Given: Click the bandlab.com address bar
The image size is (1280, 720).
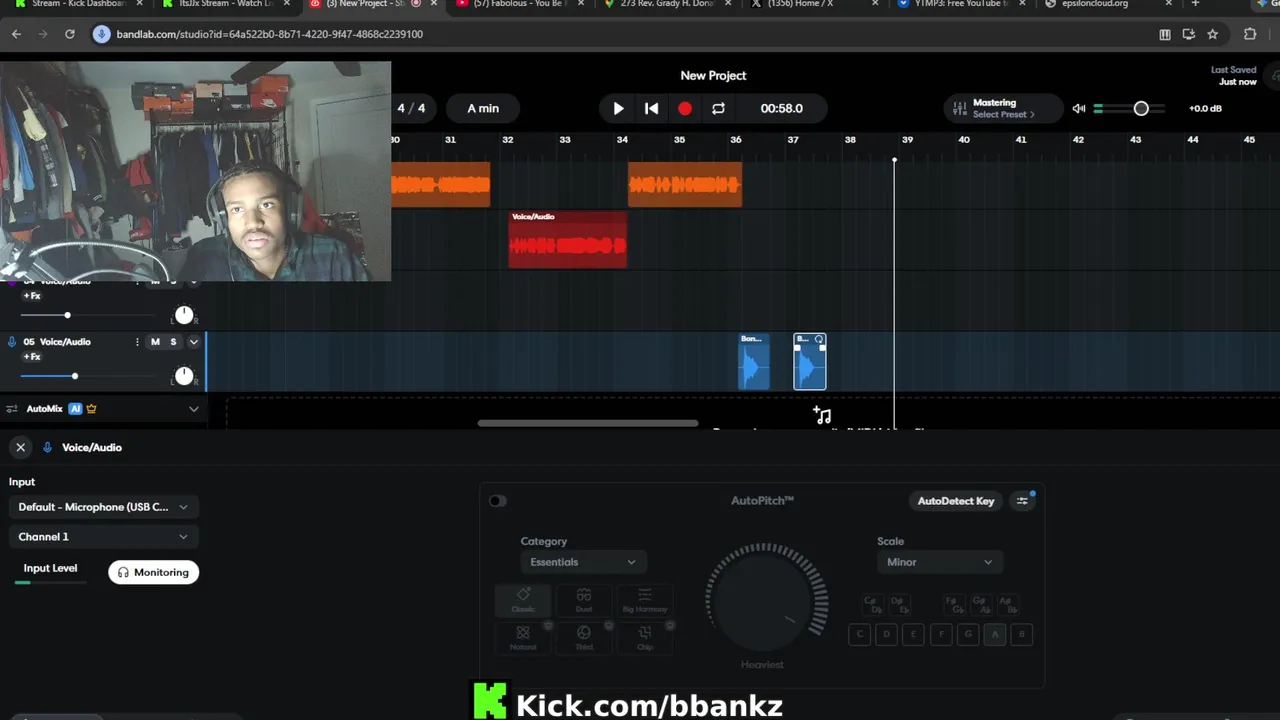Looking at the screenshot, I should [x=620, y=34].
